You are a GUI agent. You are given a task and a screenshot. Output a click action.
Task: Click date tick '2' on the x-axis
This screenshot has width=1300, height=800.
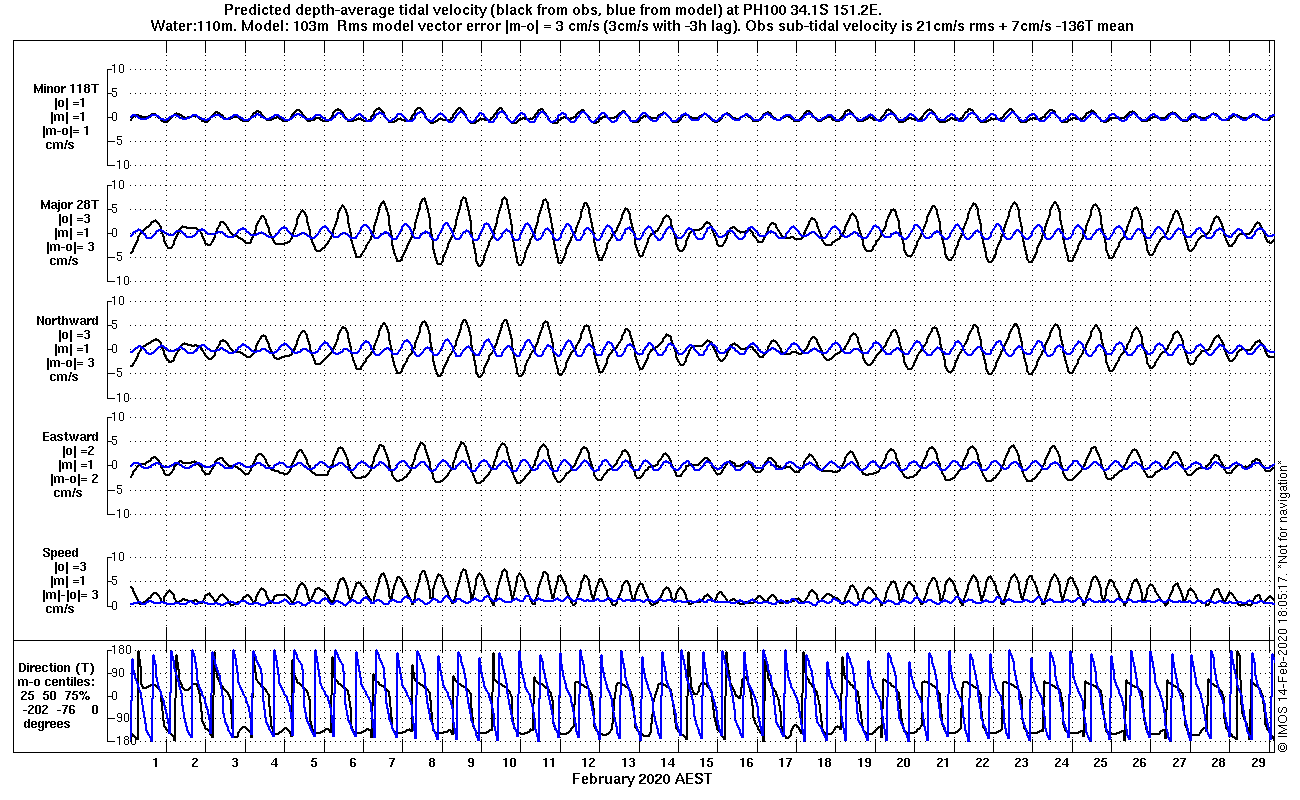[195, 763]
